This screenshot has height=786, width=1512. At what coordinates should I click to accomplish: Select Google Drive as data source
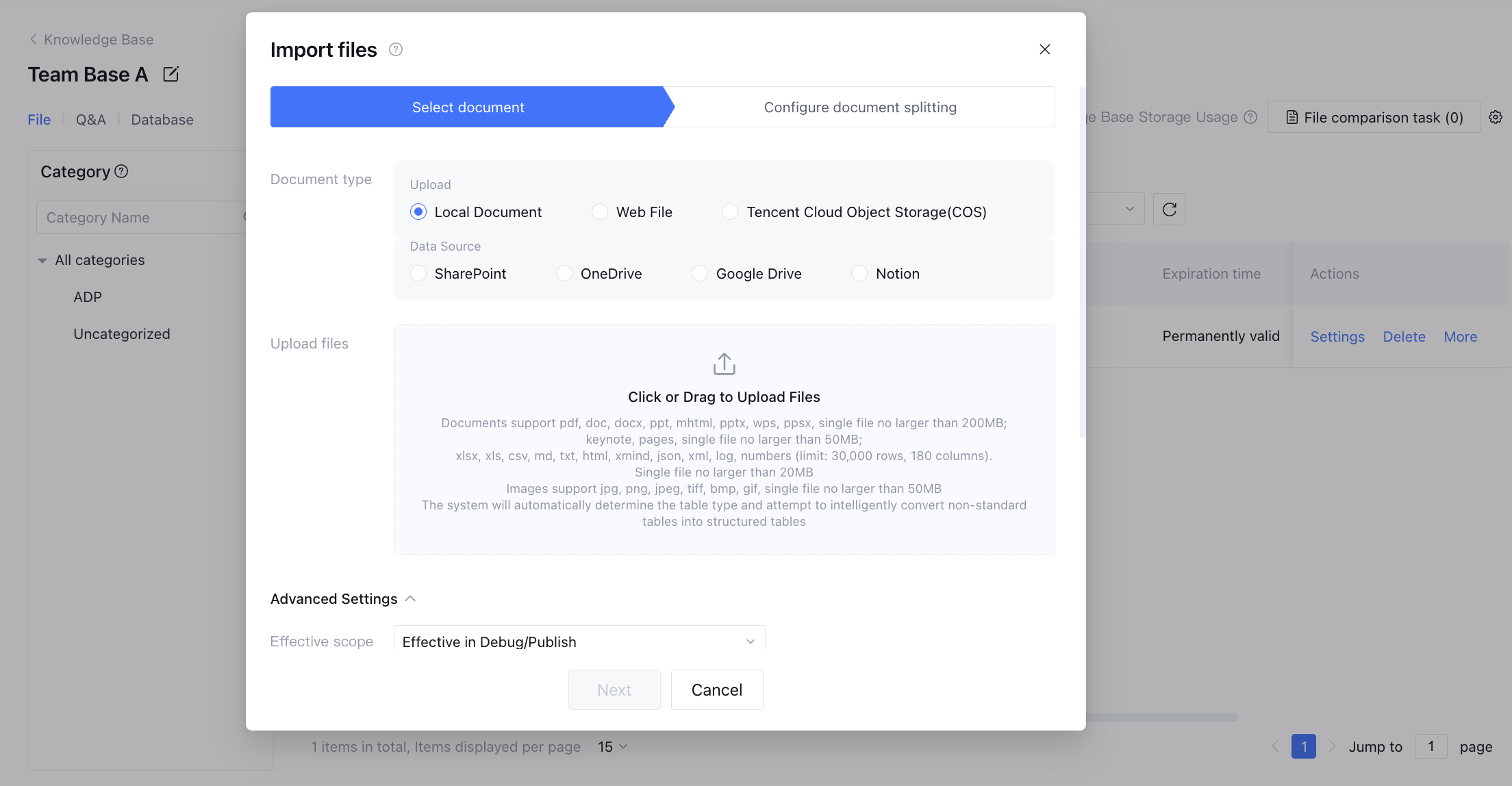700,274
